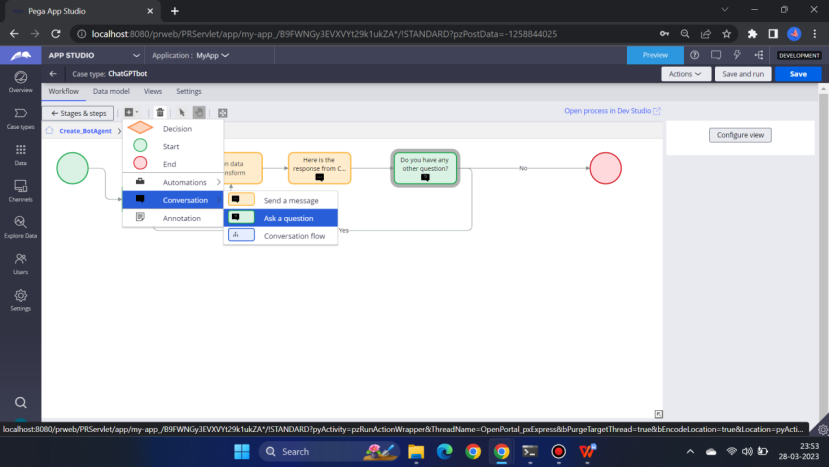Screen dimensions: 830x467
Task: Open the Overview sidebar icon
Action: pos(21,82)
